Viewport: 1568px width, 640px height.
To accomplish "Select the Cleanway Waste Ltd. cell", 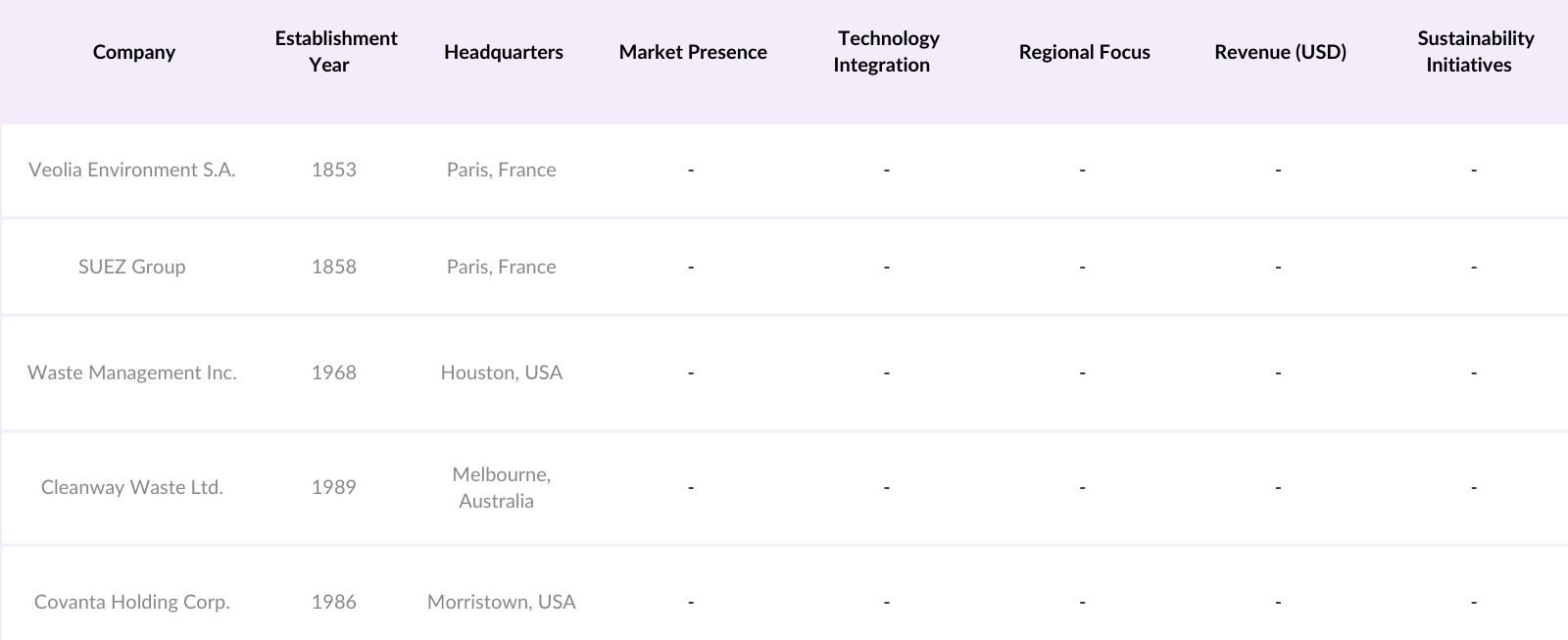I will 132,487.
